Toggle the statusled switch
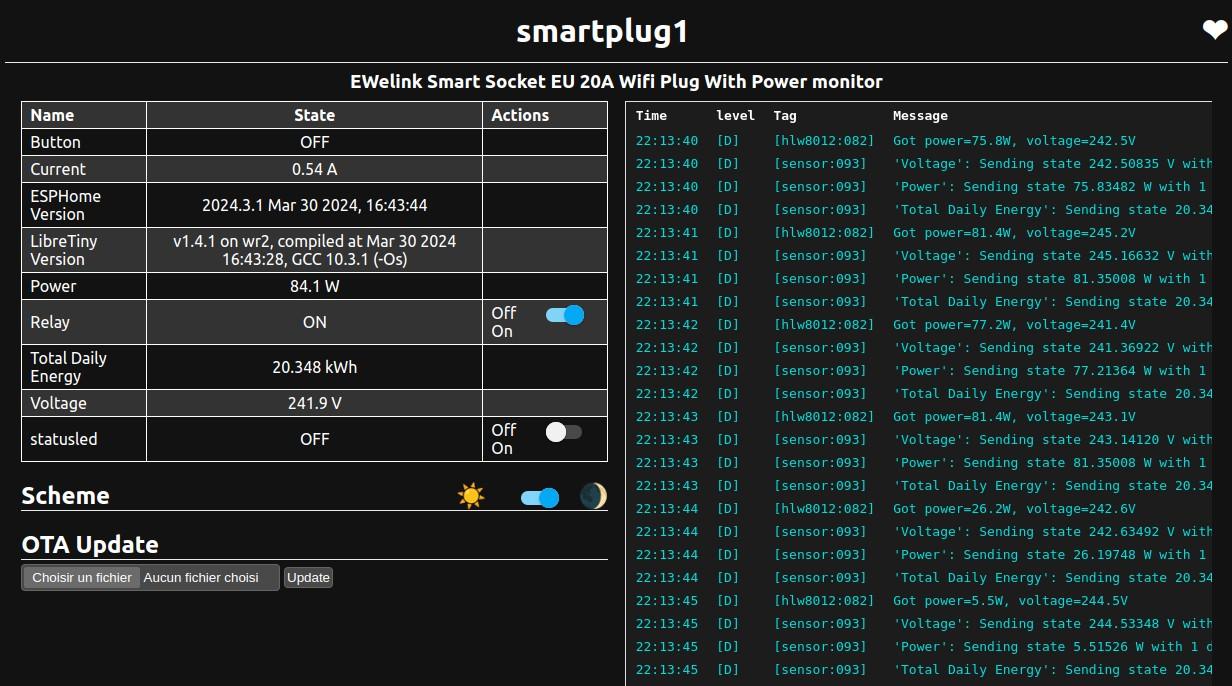Viewport: 1232px width, 686px height. tap(564, 432)
